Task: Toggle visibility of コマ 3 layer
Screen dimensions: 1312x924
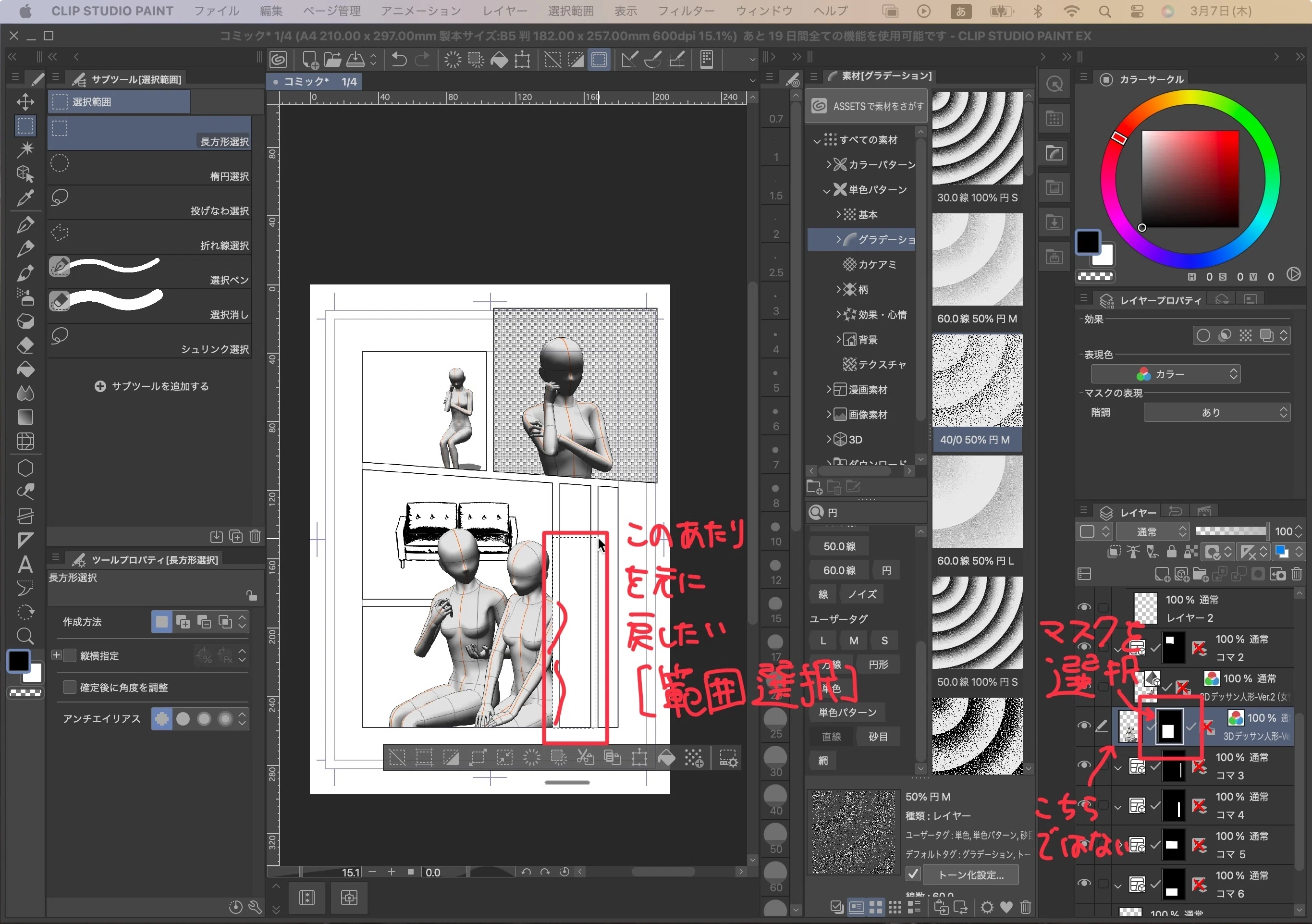Action: point(1084,764)
